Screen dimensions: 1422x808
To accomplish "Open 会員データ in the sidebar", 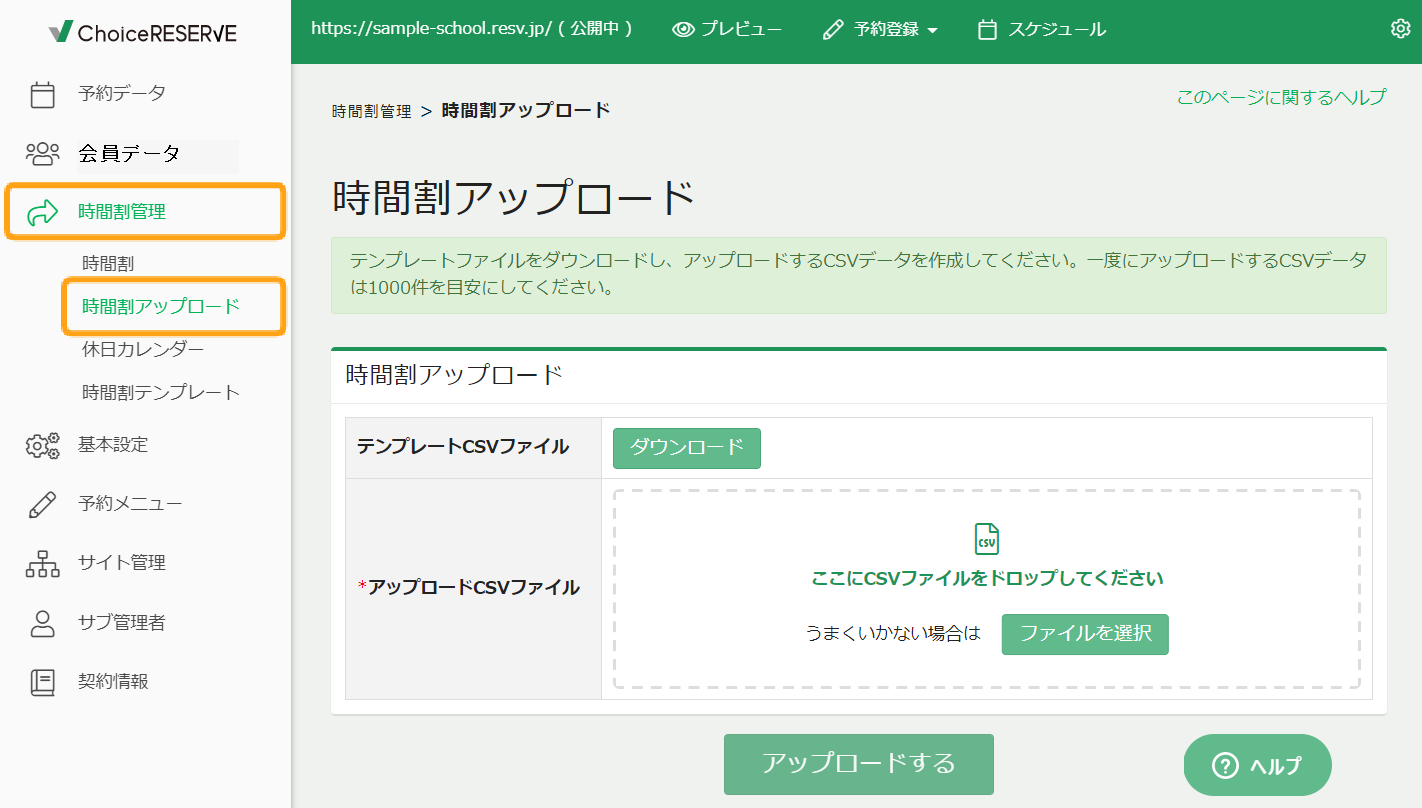I will 130,153.
